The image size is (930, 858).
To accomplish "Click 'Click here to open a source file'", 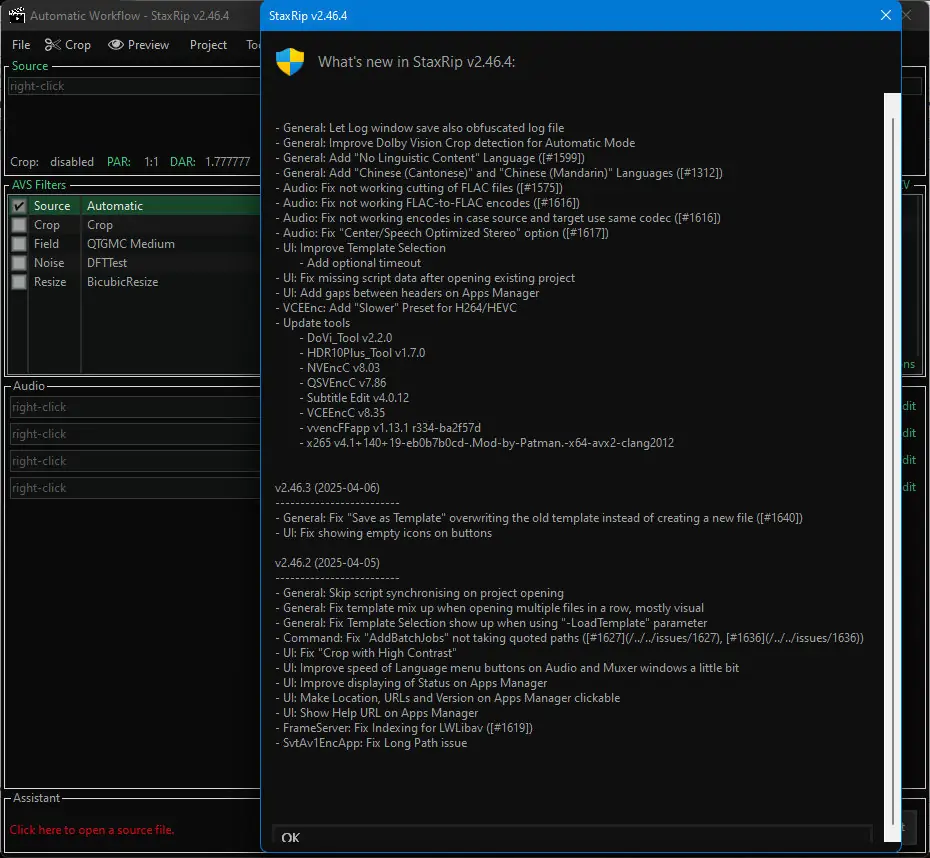I will point(92,830).
